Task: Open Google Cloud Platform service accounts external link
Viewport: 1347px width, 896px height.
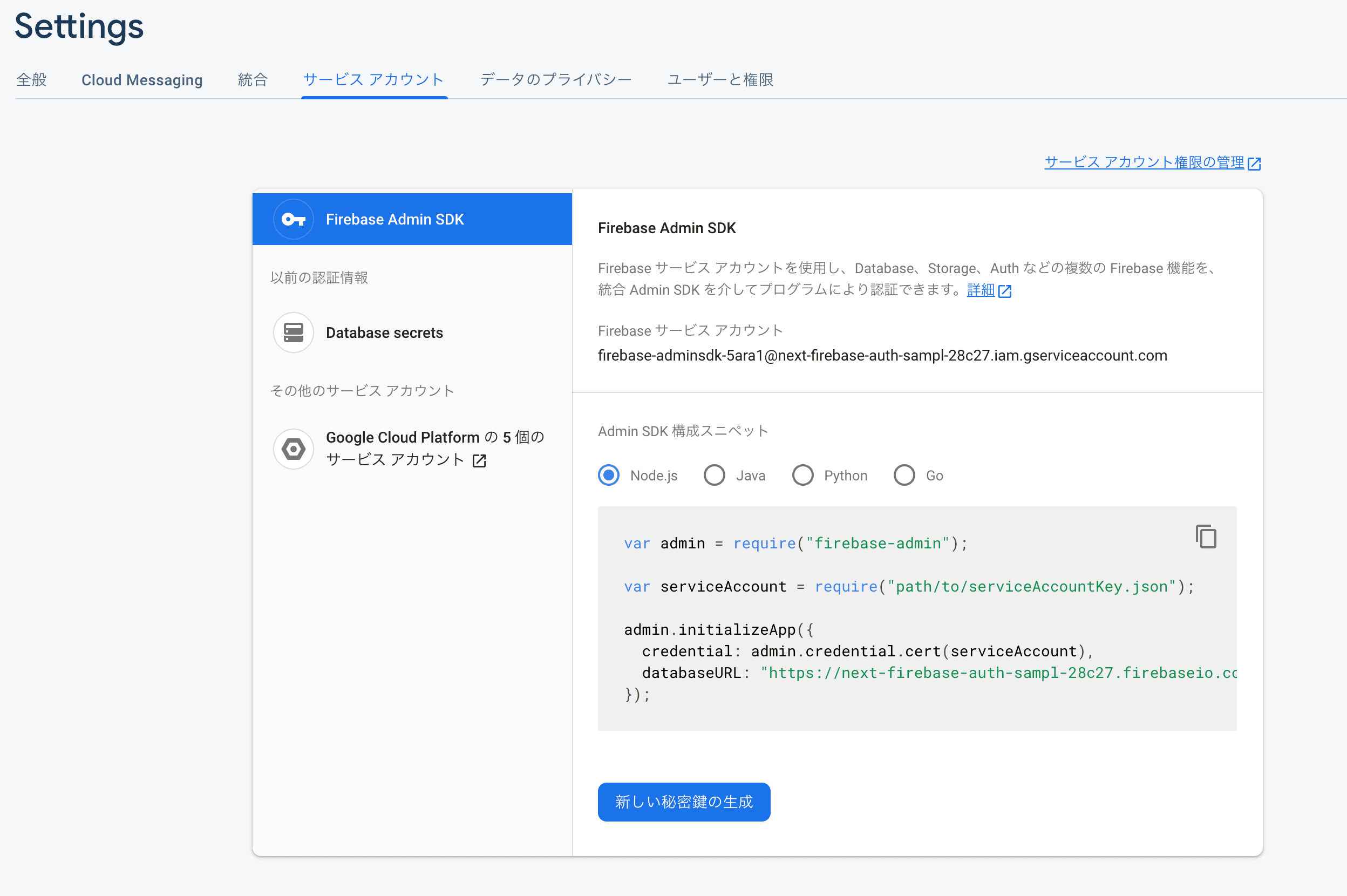Action: 479,460
